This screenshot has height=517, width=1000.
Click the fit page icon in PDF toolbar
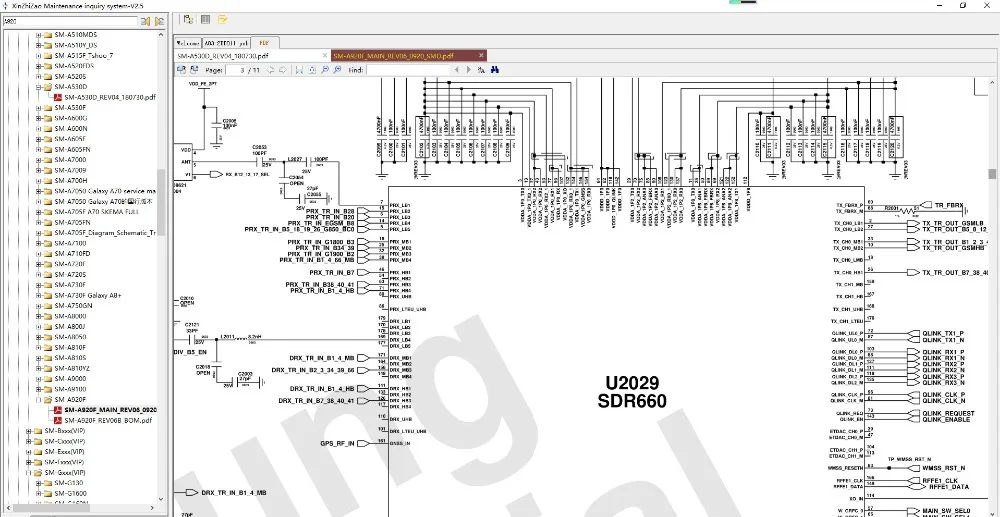(x=311, y=69)
